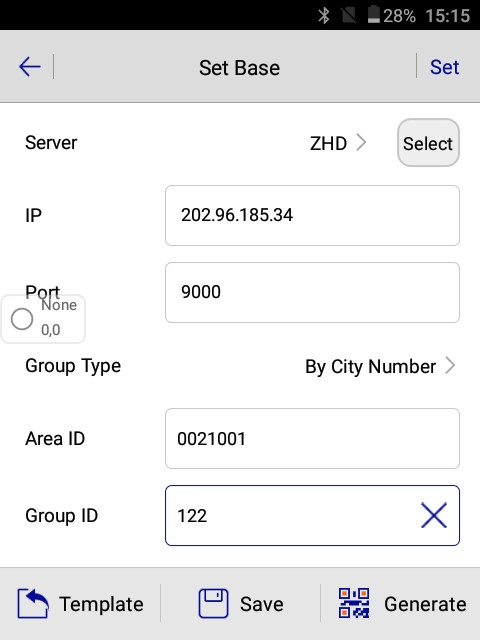This screenshot has width=480, height=640.
Task: Focus the Group ID field with 122
Action: [x=312, y=516]
